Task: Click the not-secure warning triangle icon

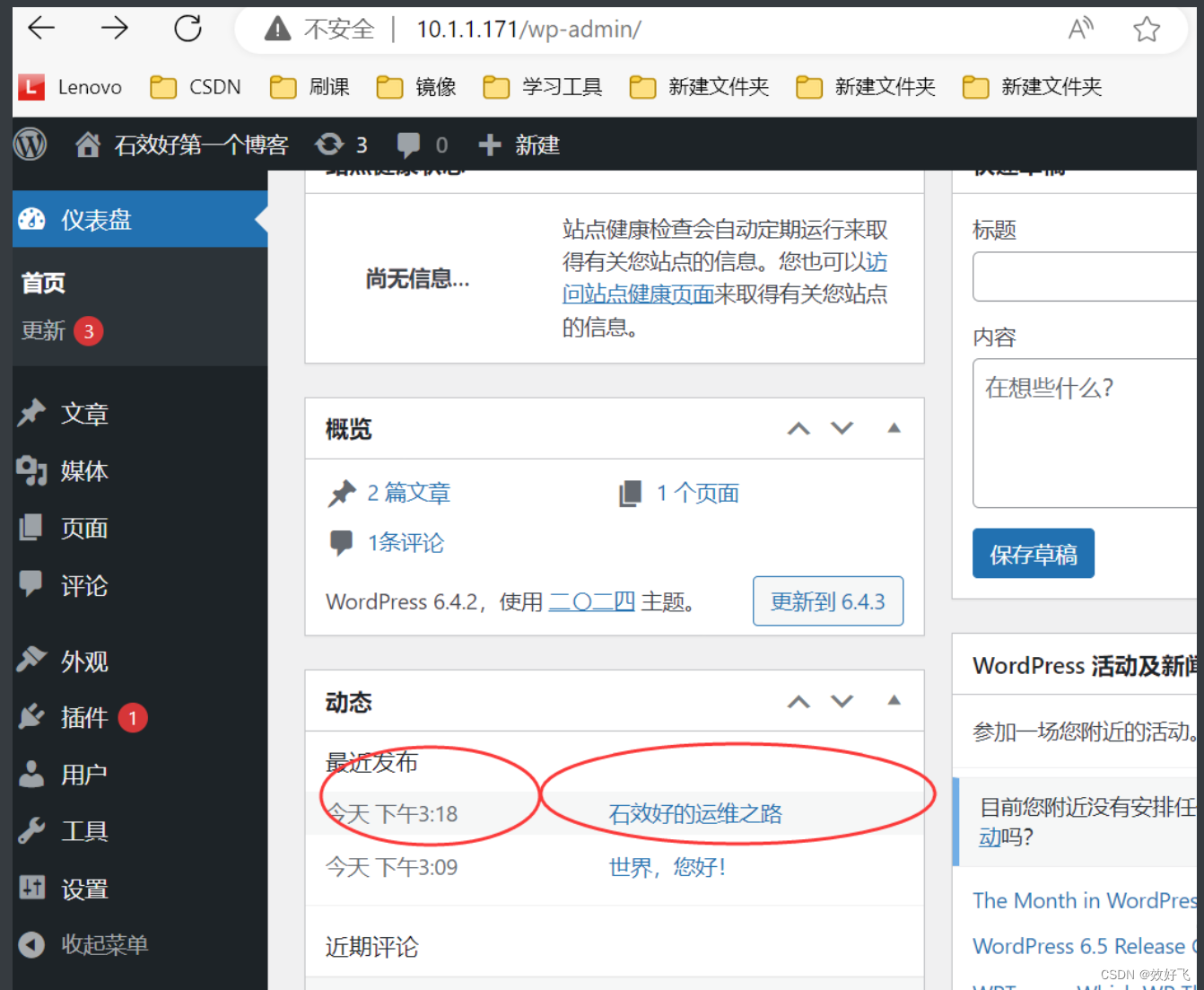Action: point(278,30)
